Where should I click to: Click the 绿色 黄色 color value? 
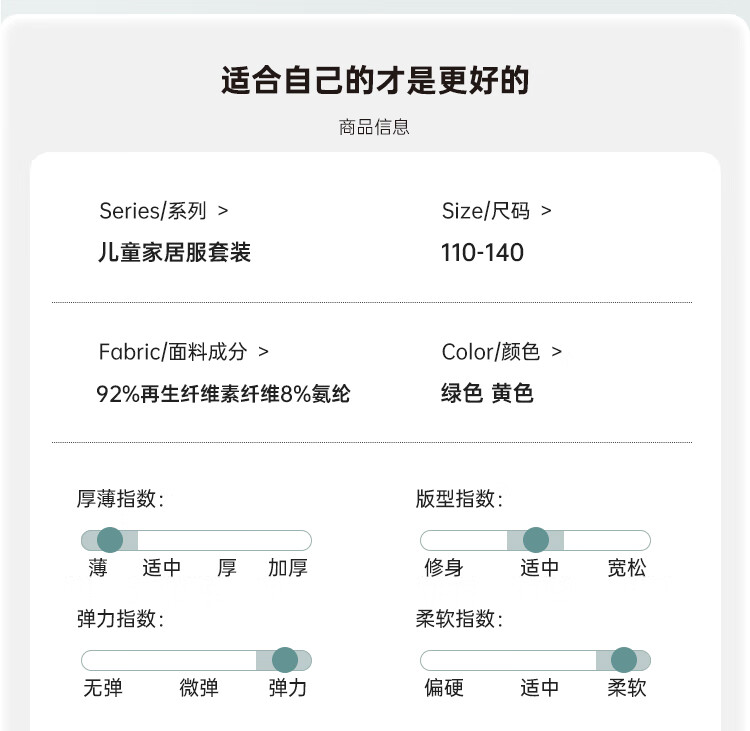pos(487,393)
